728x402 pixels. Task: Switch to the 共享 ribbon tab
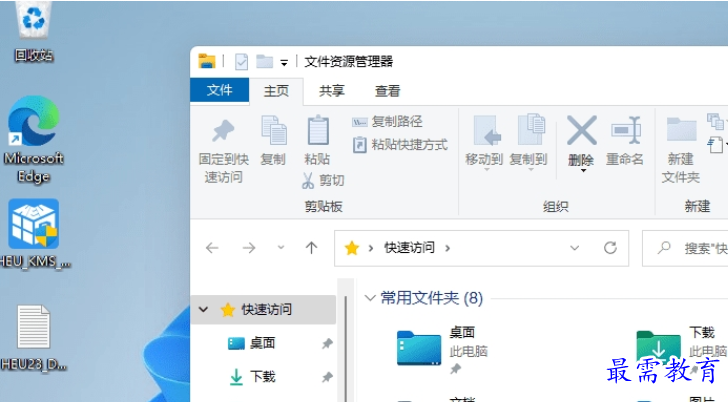point(332,91)
